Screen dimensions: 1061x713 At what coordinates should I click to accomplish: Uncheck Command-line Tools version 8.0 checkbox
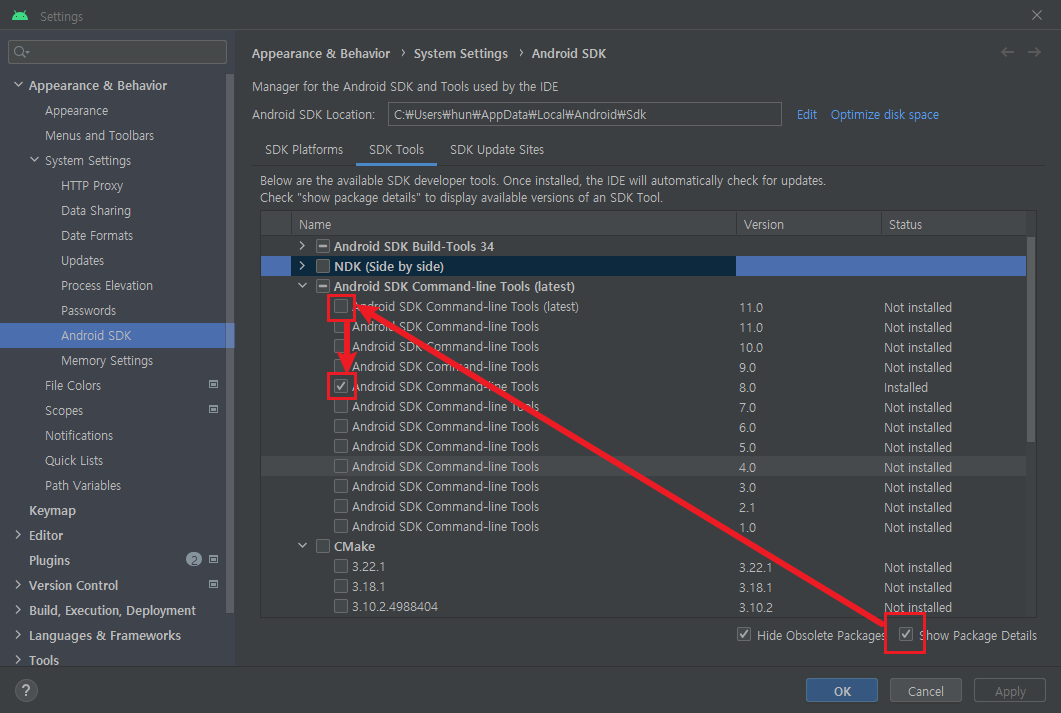(341, 386)
